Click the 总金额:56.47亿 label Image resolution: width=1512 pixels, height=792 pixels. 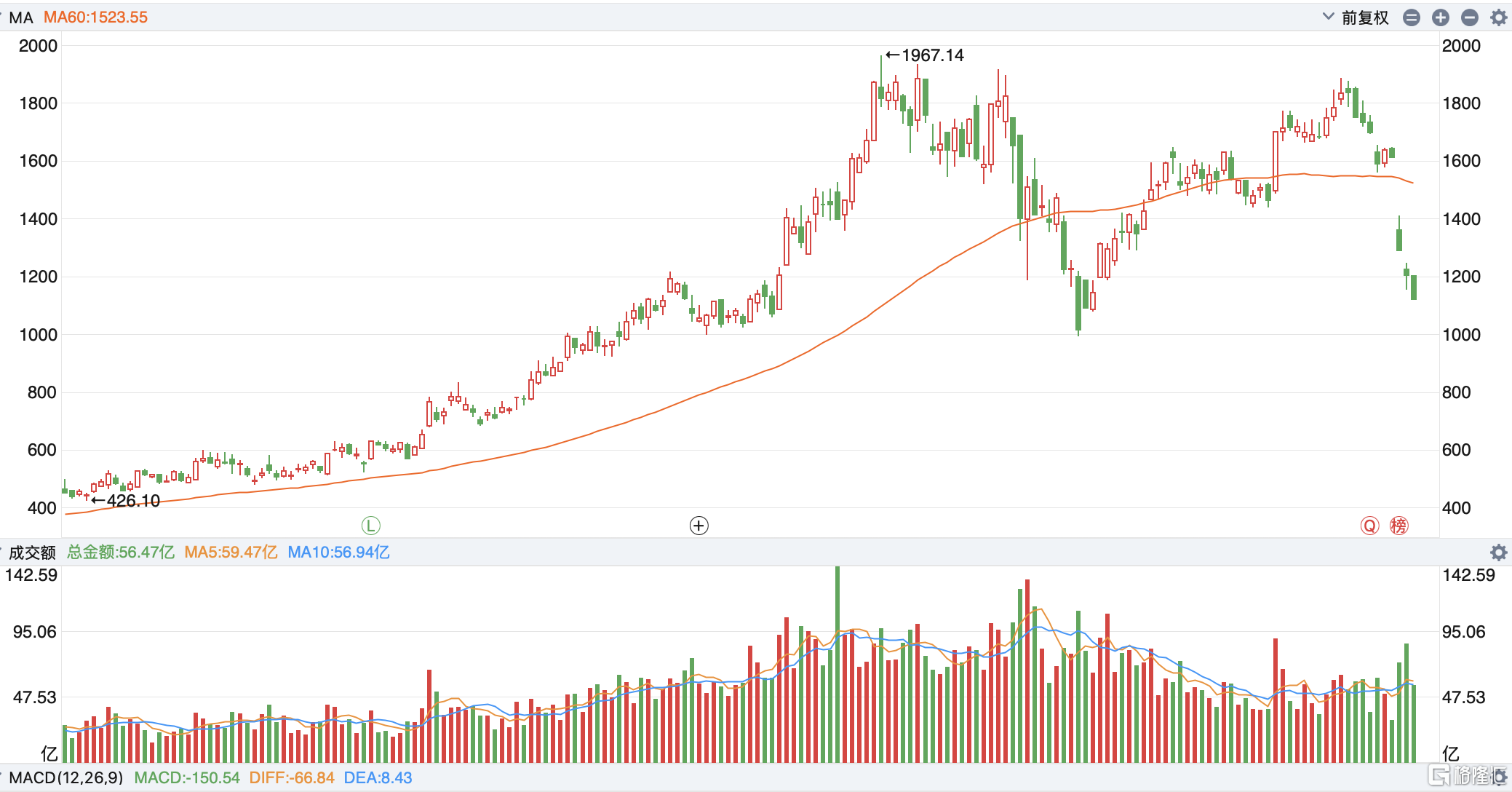121,553
